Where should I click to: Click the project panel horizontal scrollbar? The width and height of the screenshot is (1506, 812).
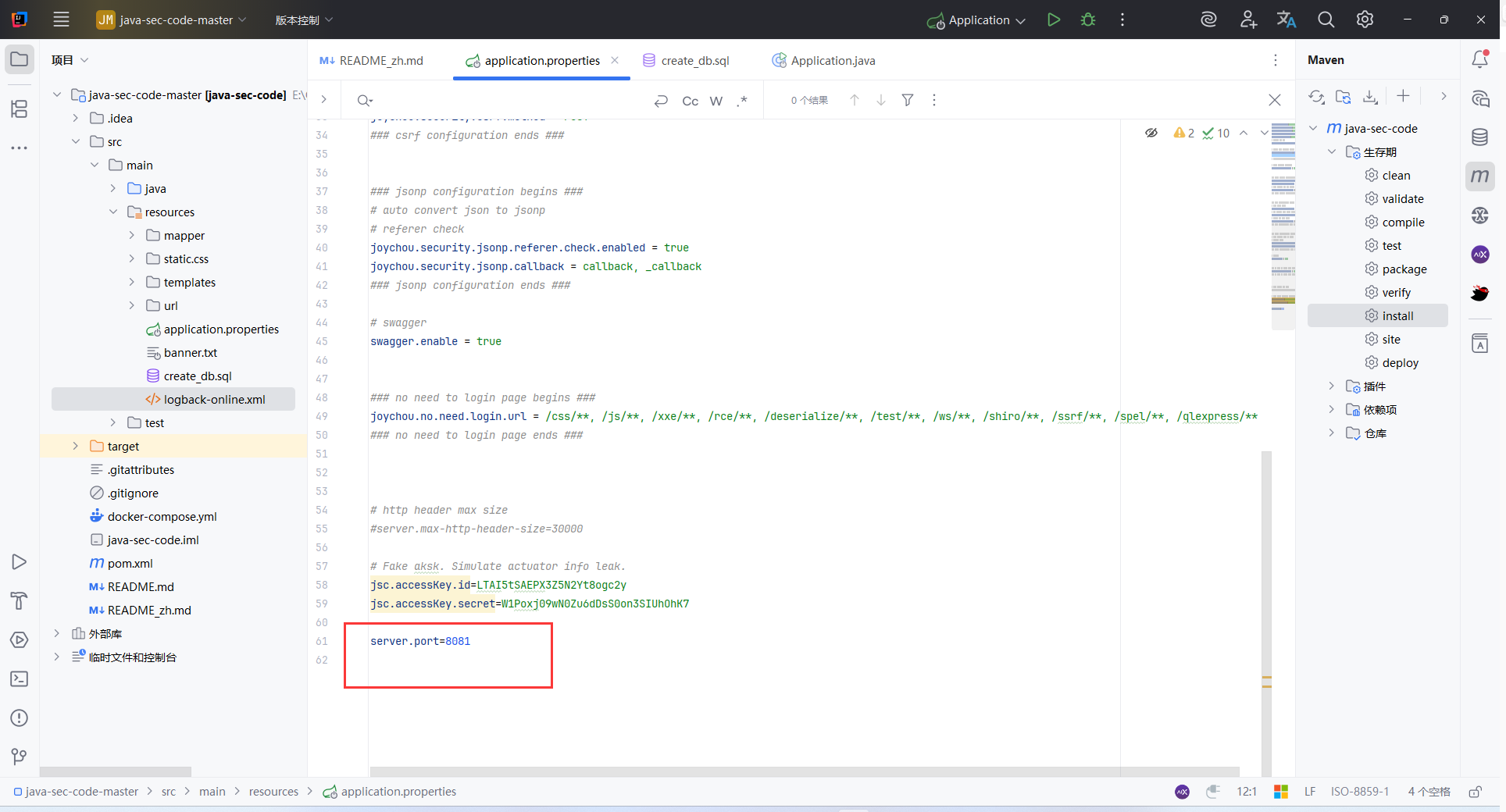click(116, 771)
